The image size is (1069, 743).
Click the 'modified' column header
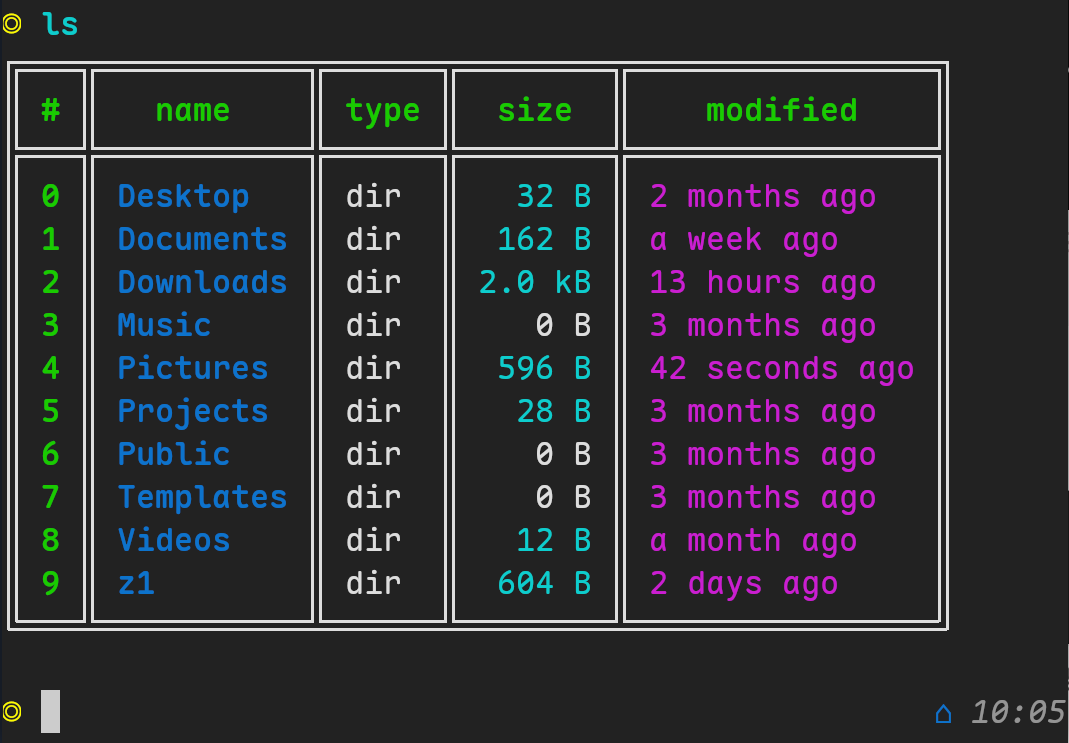coord(782,110)
